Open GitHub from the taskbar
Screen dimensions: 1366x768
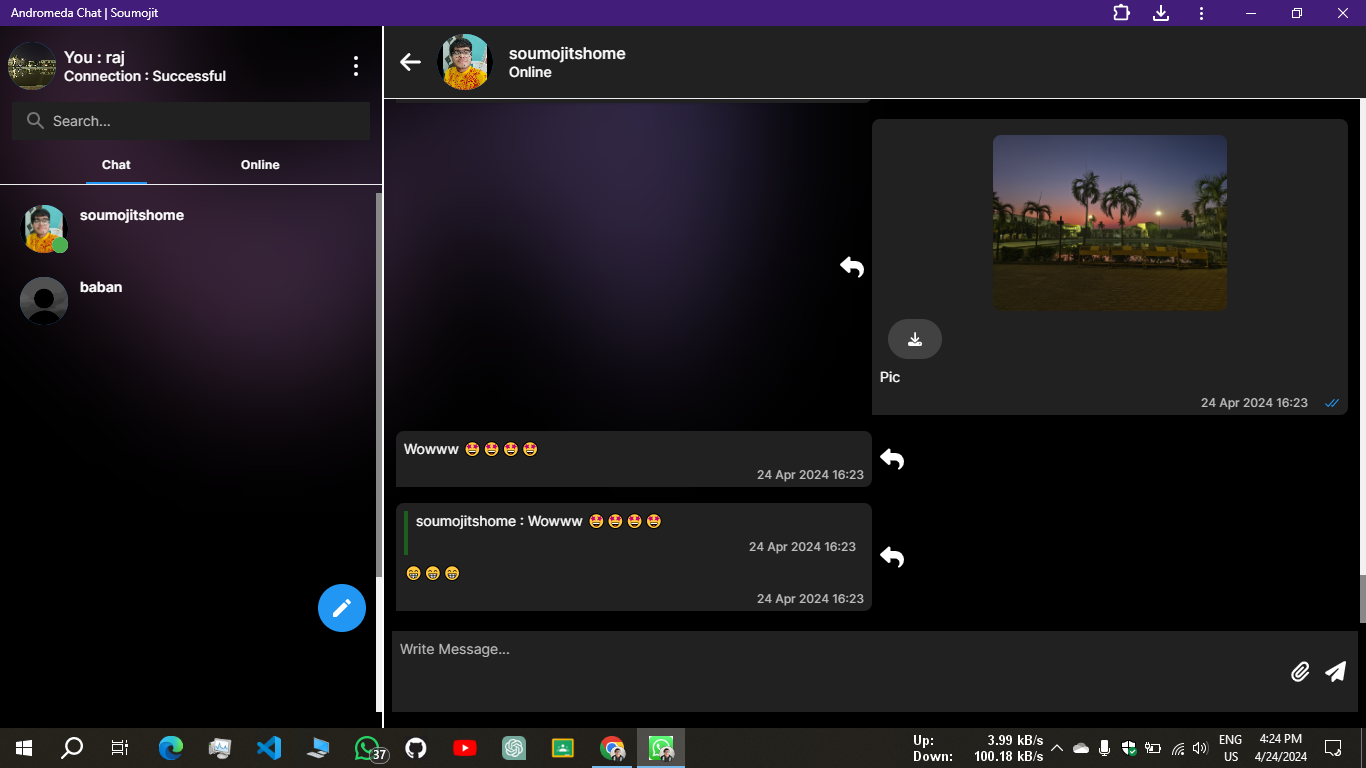coord(415,747)
